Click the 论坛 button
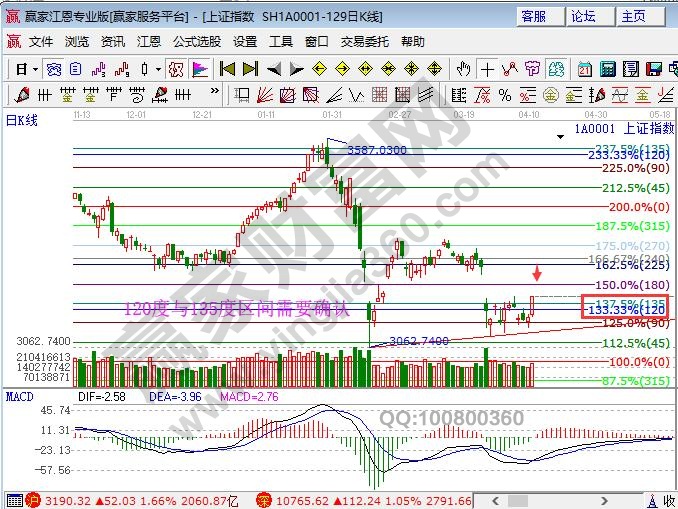 click(583, 16)
